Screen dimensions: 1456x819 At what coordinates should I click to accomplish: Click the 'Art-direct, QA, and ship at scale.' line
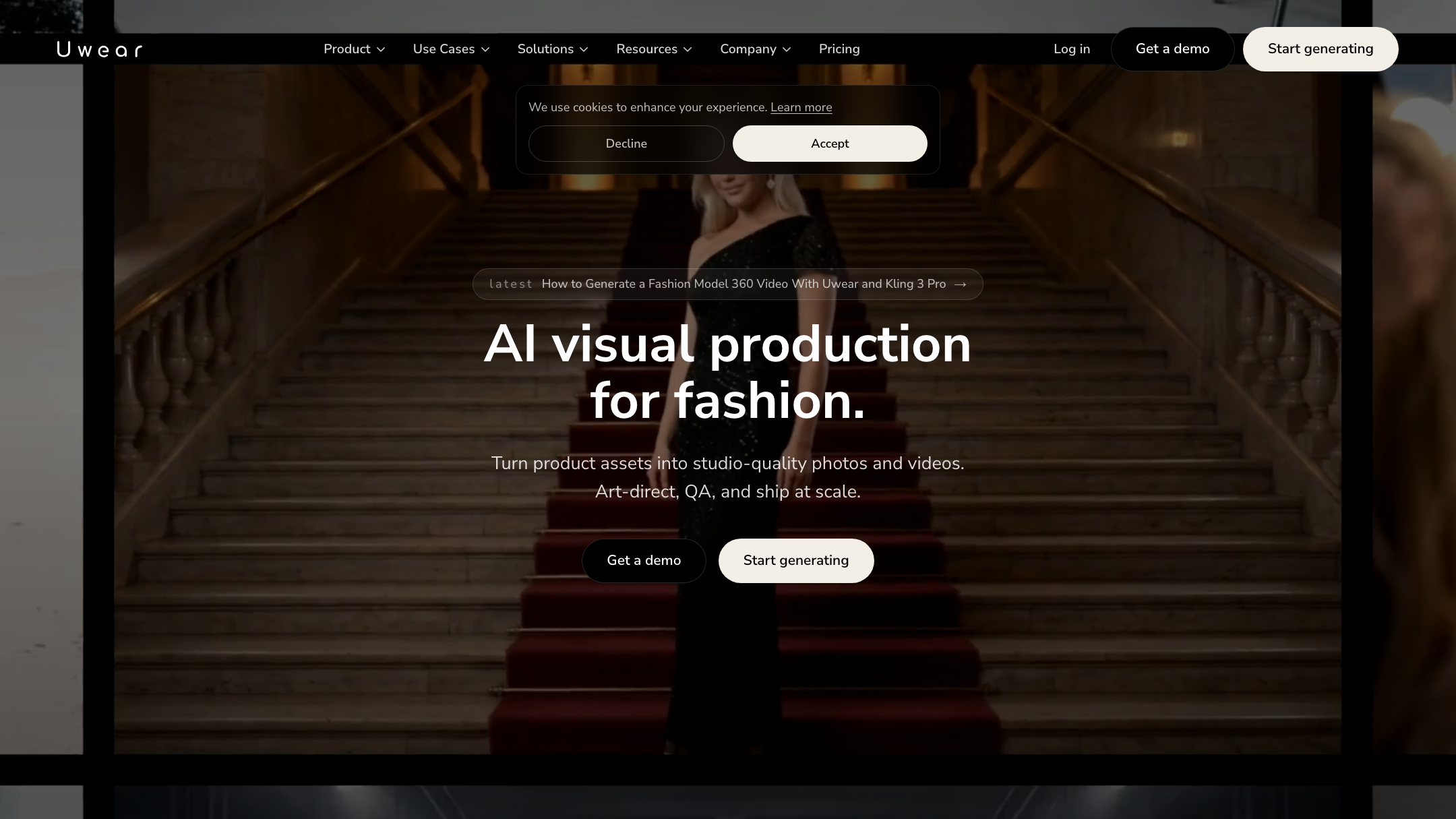(x=728, y=491)
